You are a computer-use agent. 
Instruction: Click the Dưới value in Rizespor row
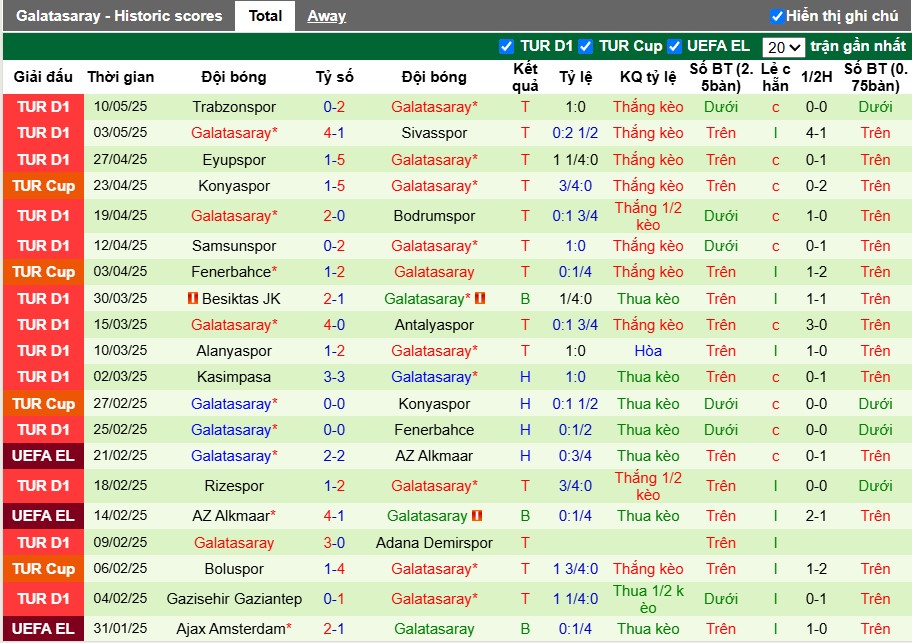[875, 486]
